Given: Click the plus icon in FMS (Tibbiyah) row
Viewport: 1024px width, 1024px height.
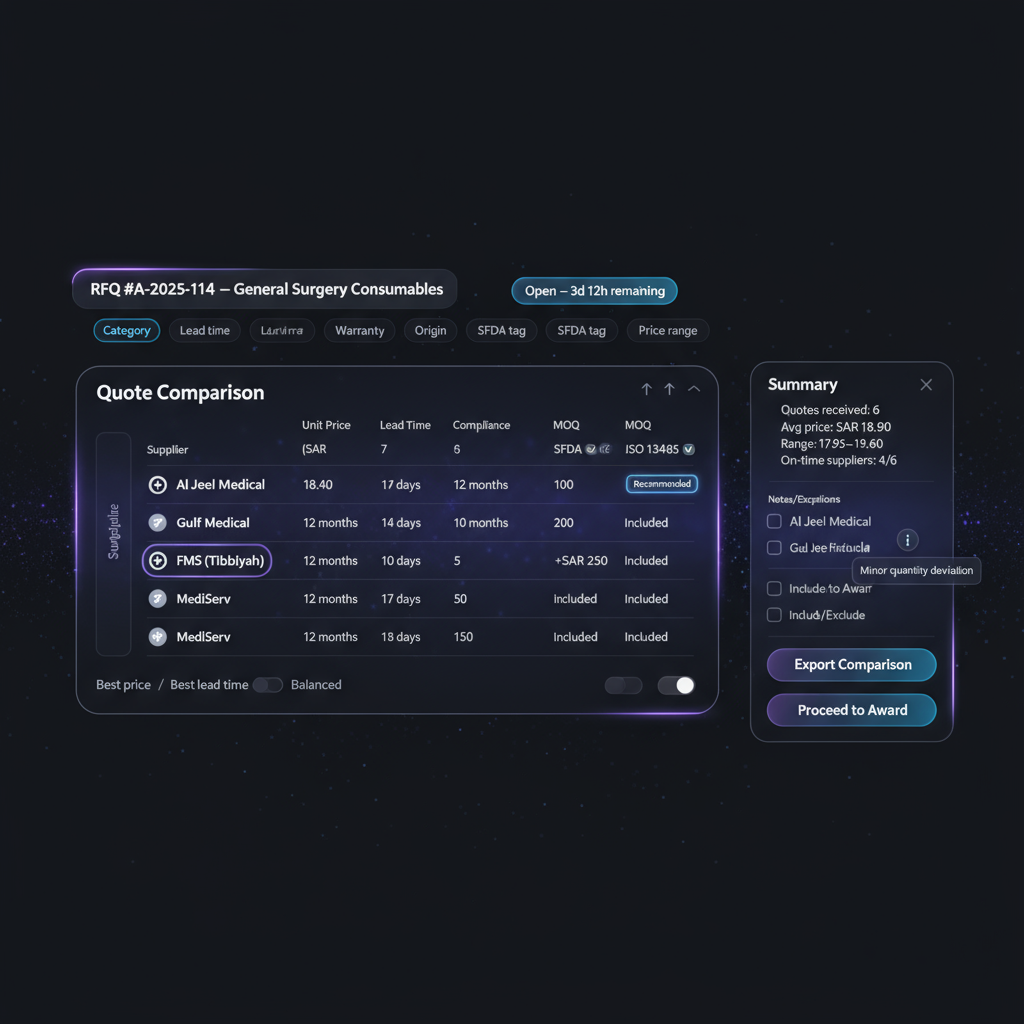Looking at the screenshot, I should pyautogui.click(x=157, y=561).
